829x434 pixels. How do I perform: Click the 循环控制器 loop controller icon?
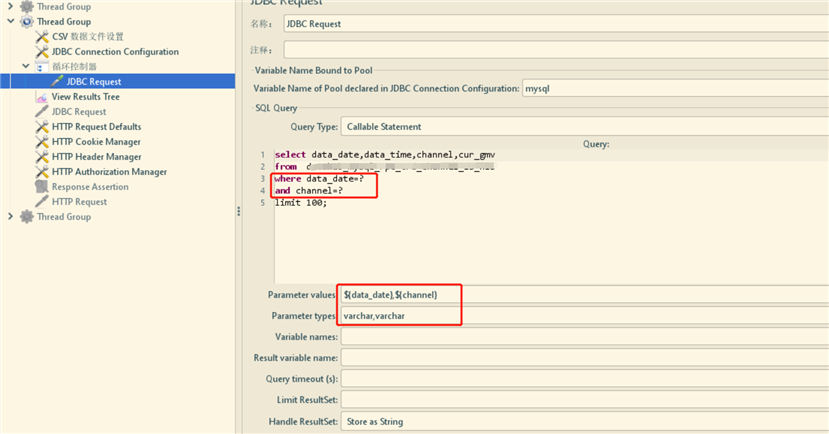click(x=42, y=67)
